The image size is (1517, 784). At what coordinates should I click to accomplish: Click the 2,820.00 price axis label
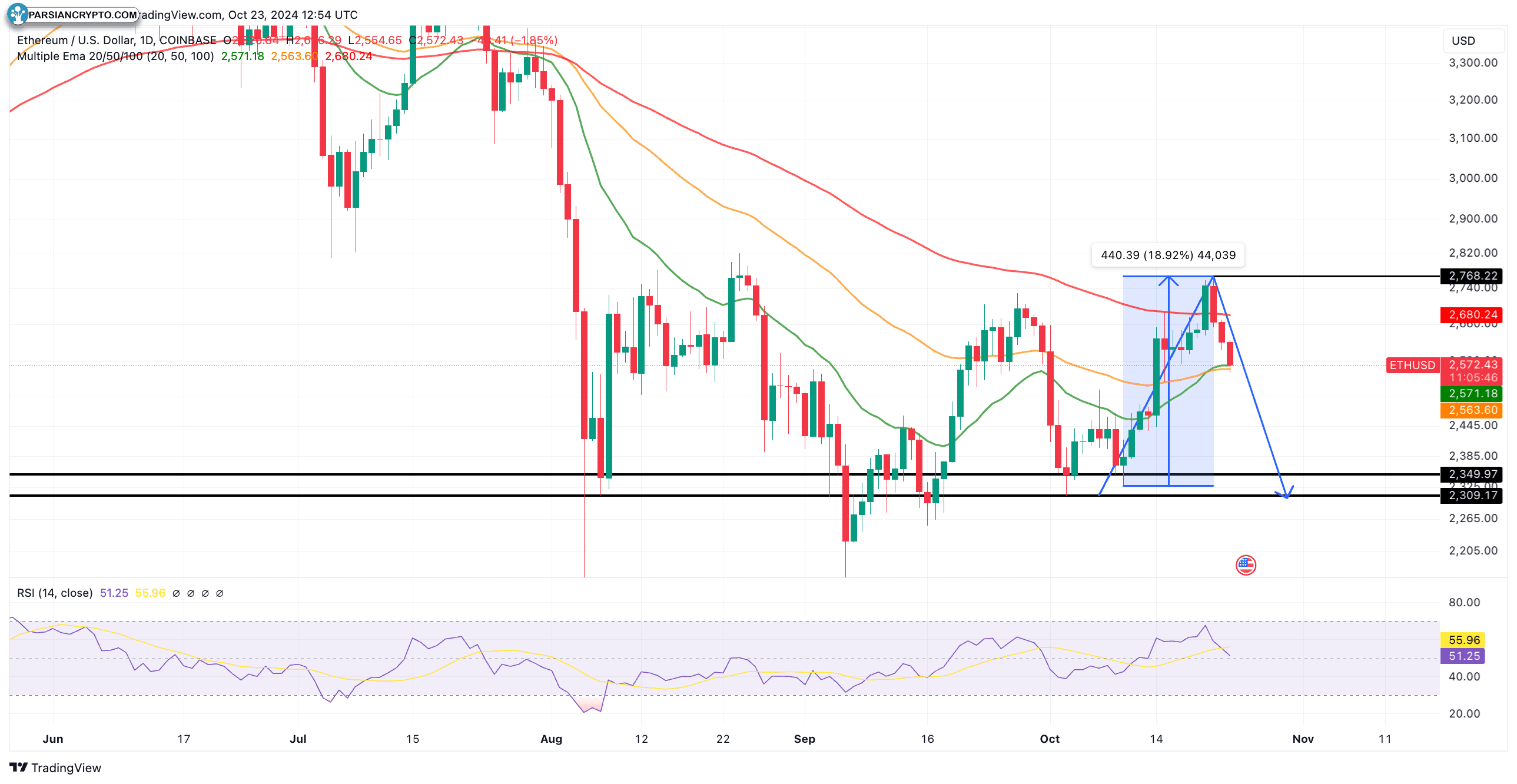[1473, 253]
